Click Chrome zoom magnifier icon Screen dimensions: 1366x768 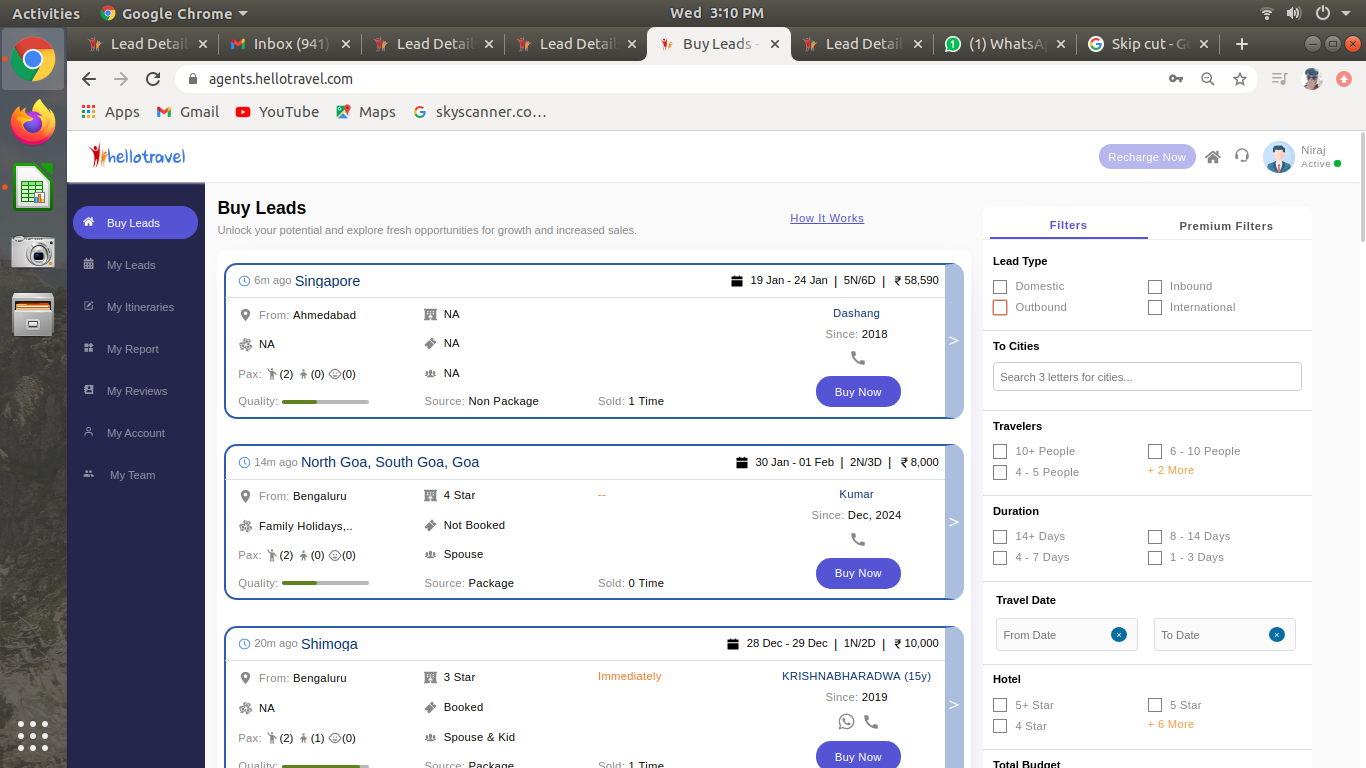tap(1208, 79)
